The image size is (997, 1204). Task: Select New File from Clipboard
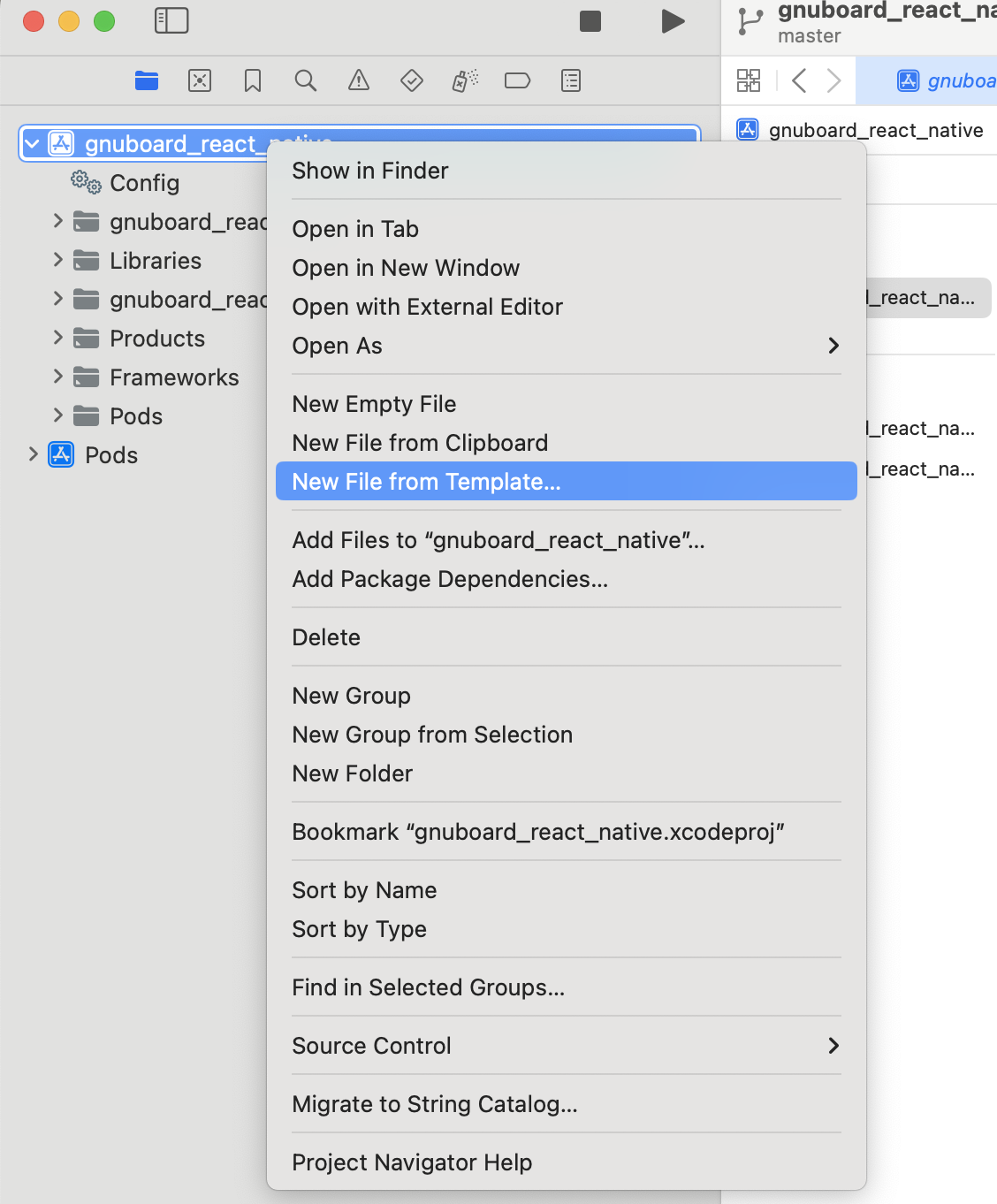pyautogui.click(x=567, y=443)
